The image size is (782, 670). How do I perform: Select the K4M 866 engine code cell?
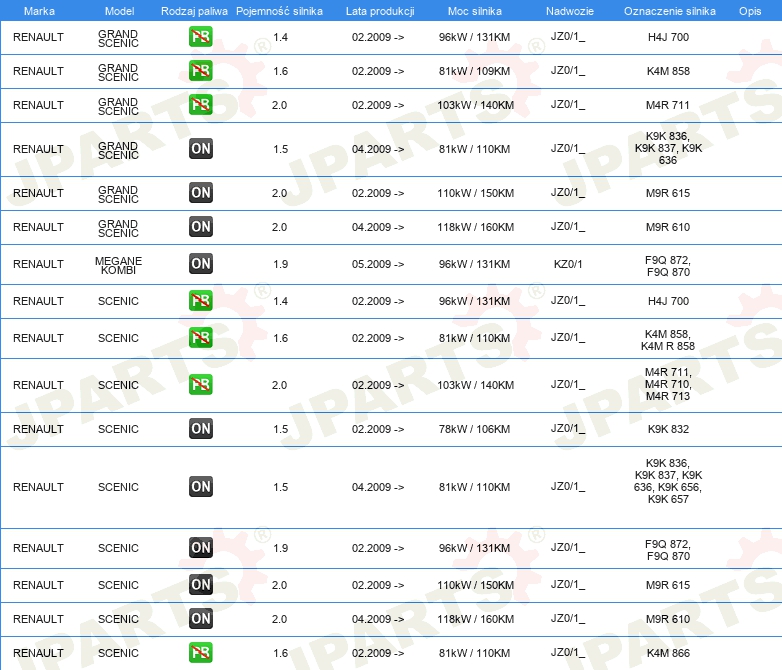click(668, 653)
